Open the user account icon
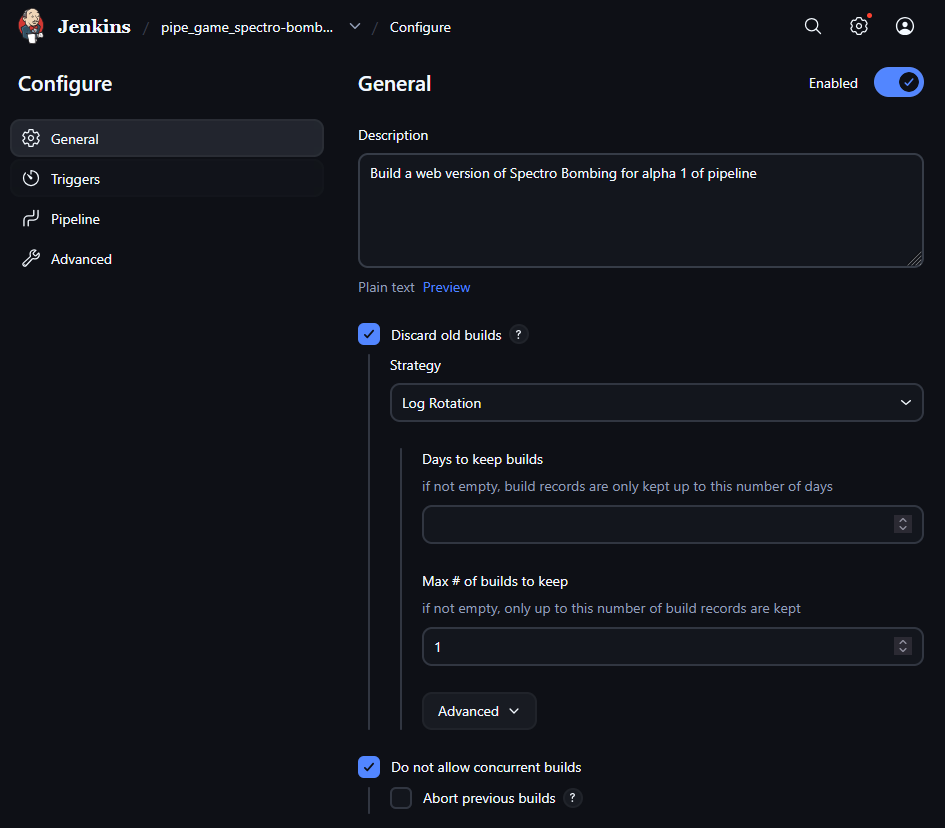 (905, 26)
